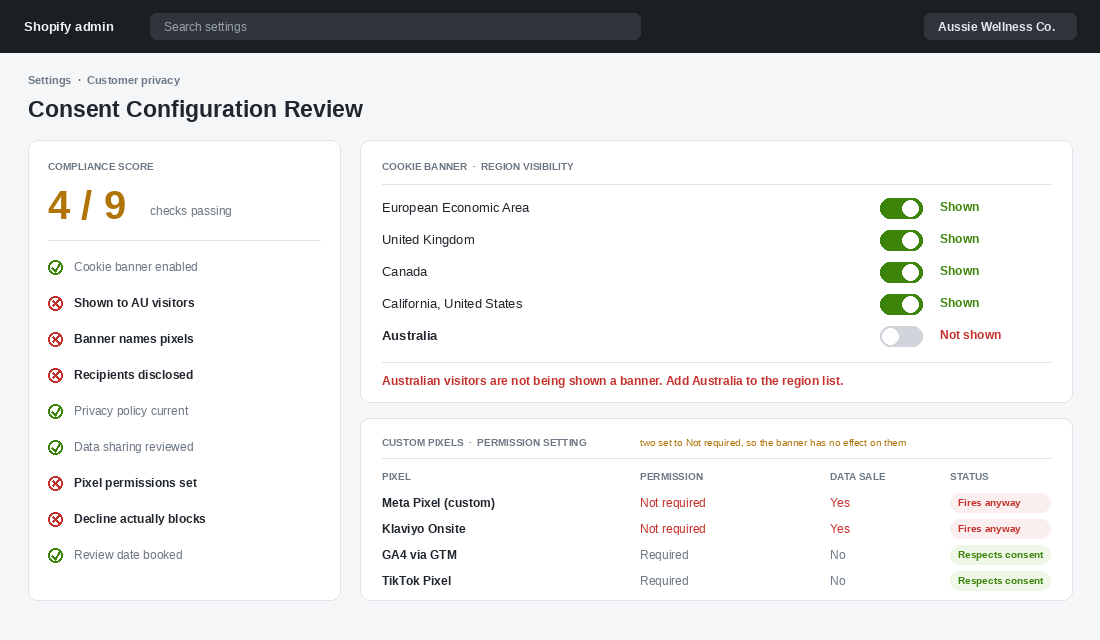The image size is (1100, 640).
Task: Click Klaviyo Onsite's data sale Yes value
Action: point(840,528)
